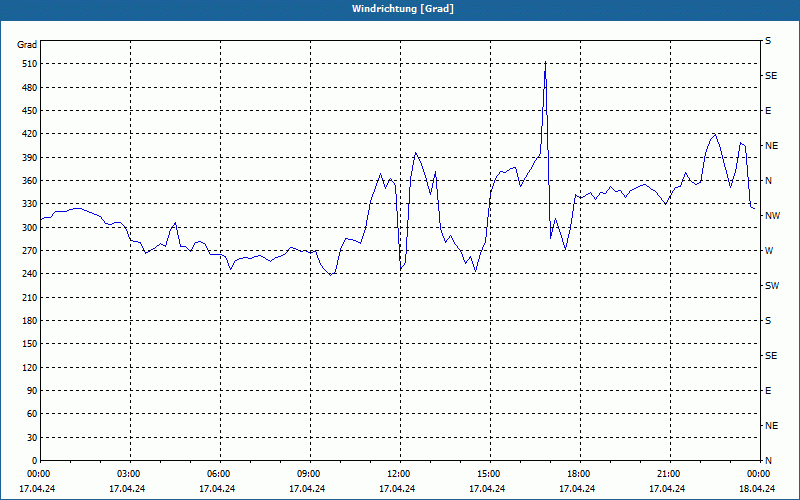Click the 450 tick label on the degree axis
The width and height of the screenshot is (800, 500).
pyautogui.click(x=30, y=111)
